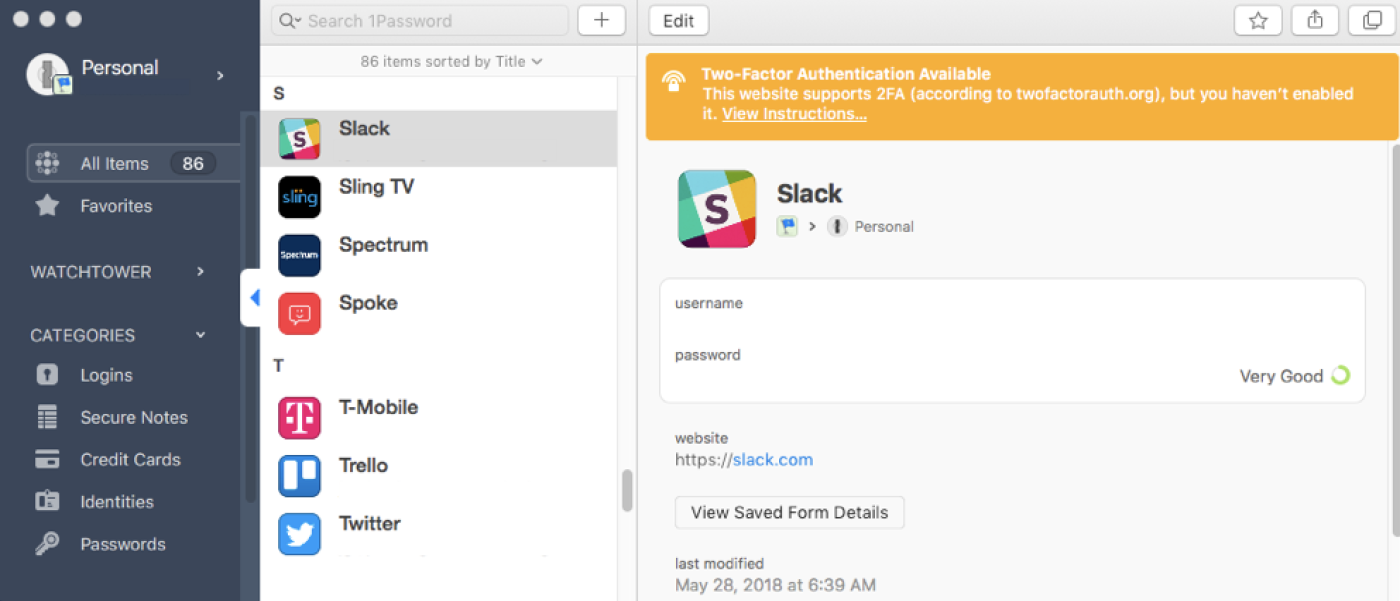Select the Spectrum entry title

pos(383,245)
